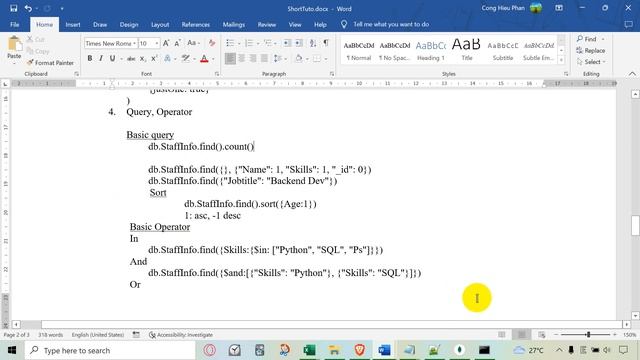
Task: Open the Select dropdown in Editing
Action: tap(591, 62)
